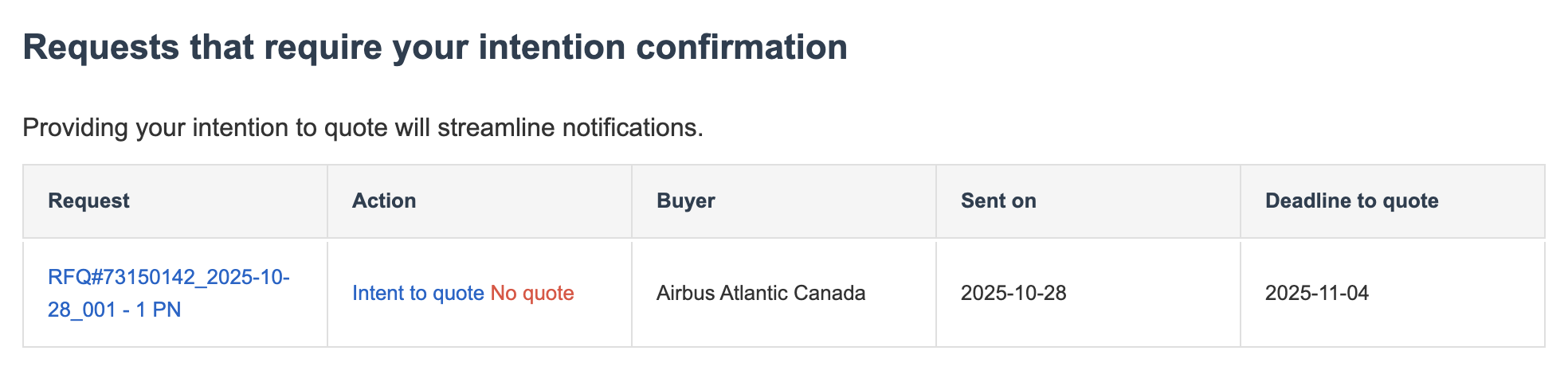Click the words "streamline notifications" in the description
Viewport: 1568px width, 374px height.
(569, 128)
